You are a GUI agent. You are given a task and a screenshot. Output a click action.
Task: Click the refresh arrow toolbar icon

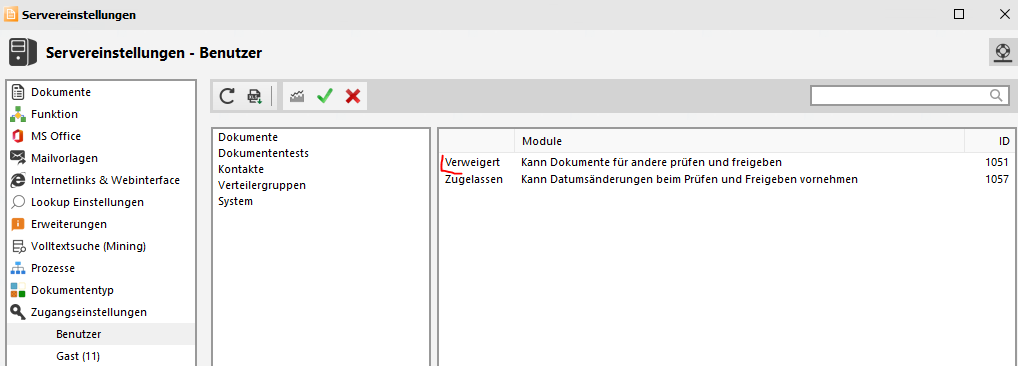point(227,97)
